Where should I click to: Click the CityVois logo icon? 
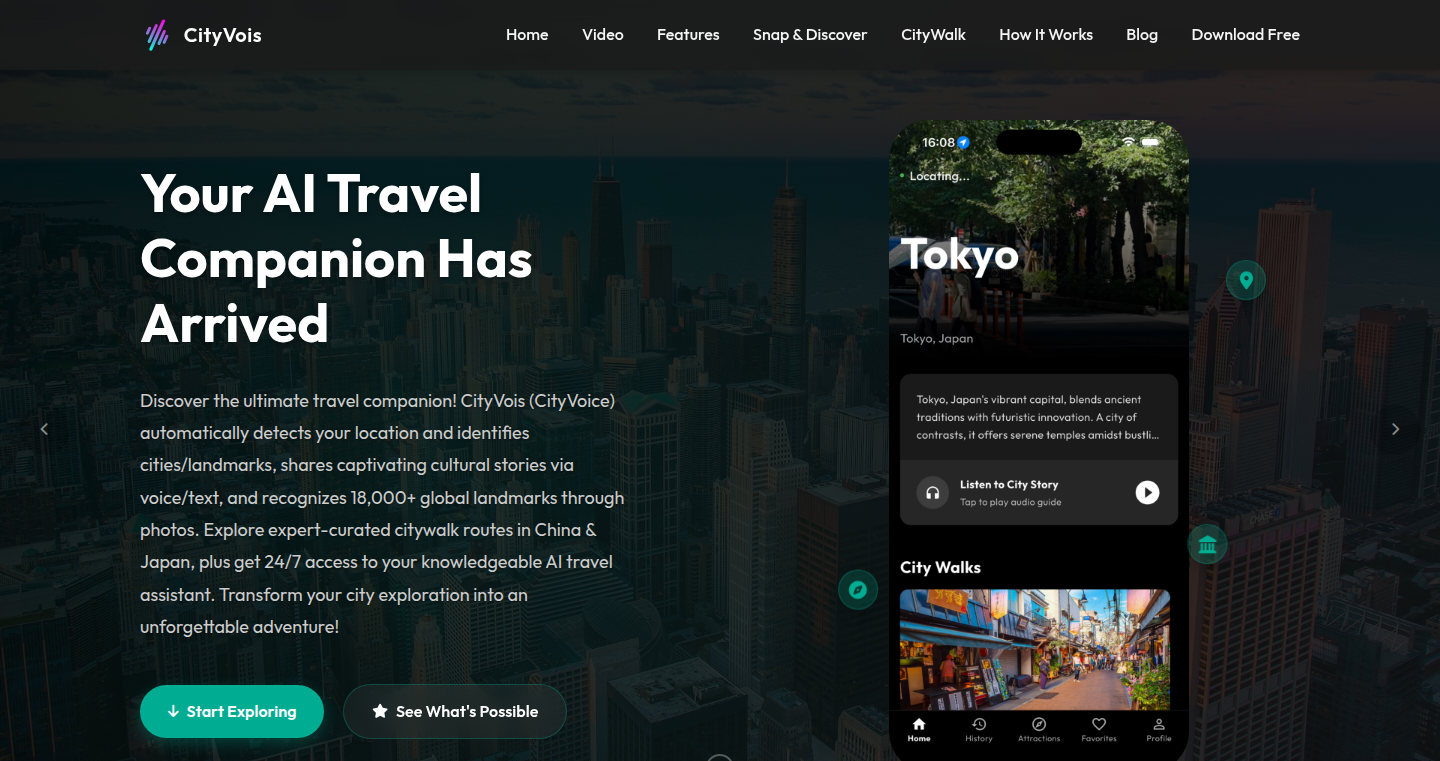tap(157, 35)
